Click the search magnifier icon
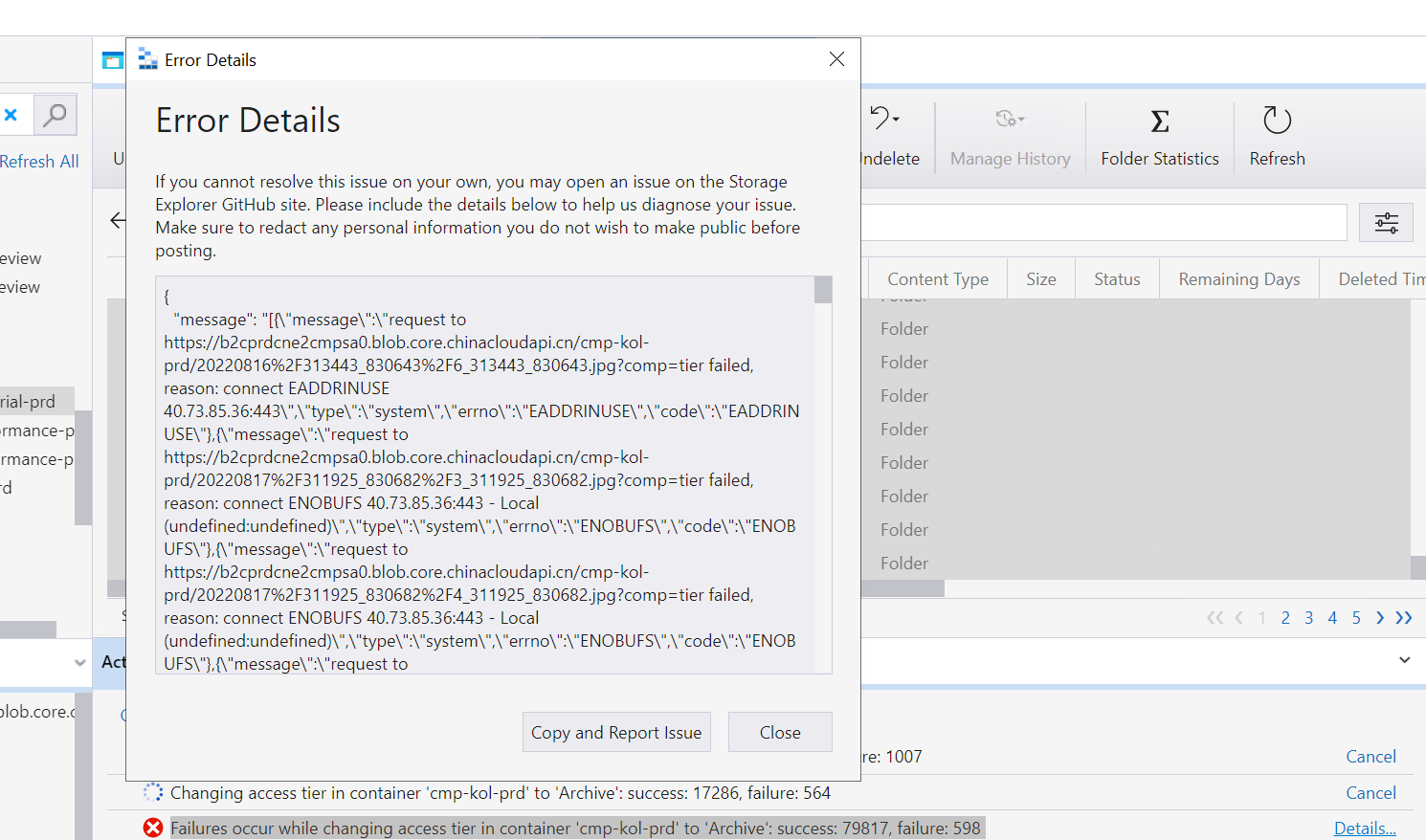The width and height of the screenshot is (1426, 840). (x=55, y=114)
